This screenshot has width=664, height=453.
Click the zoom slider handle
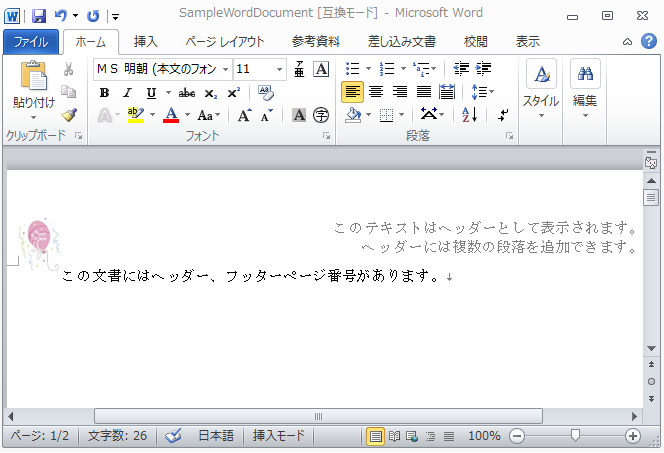575,436
